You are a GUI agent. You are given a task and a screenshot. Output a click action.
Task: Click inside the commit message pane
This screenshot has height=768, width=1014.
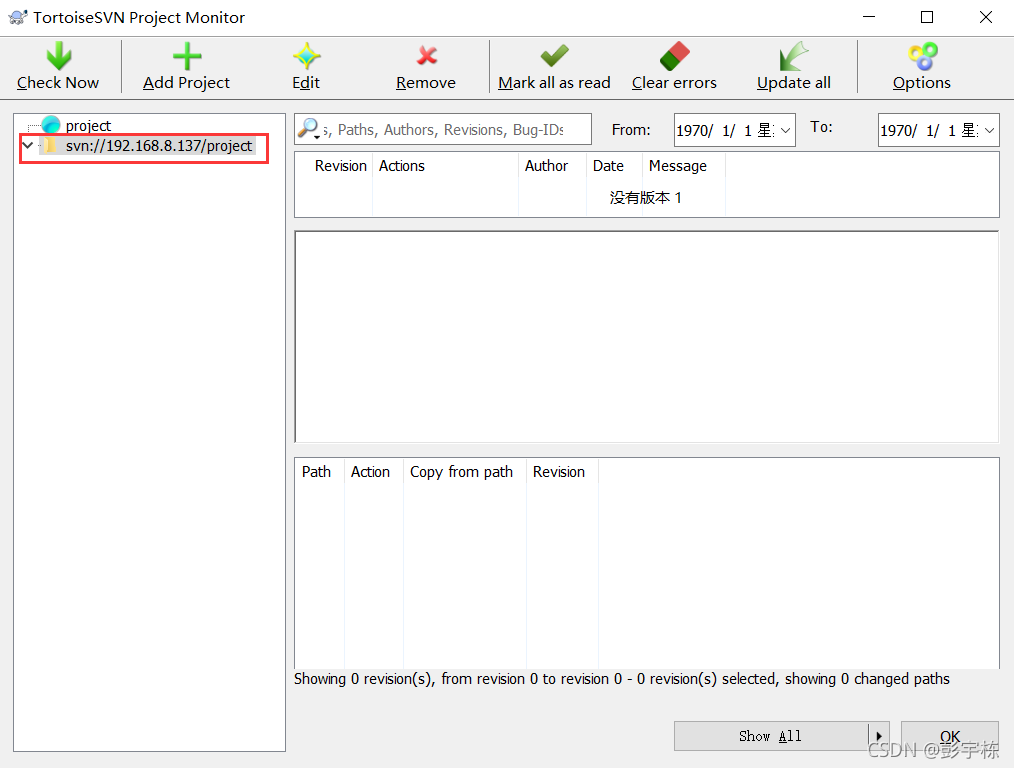(647, 337)
